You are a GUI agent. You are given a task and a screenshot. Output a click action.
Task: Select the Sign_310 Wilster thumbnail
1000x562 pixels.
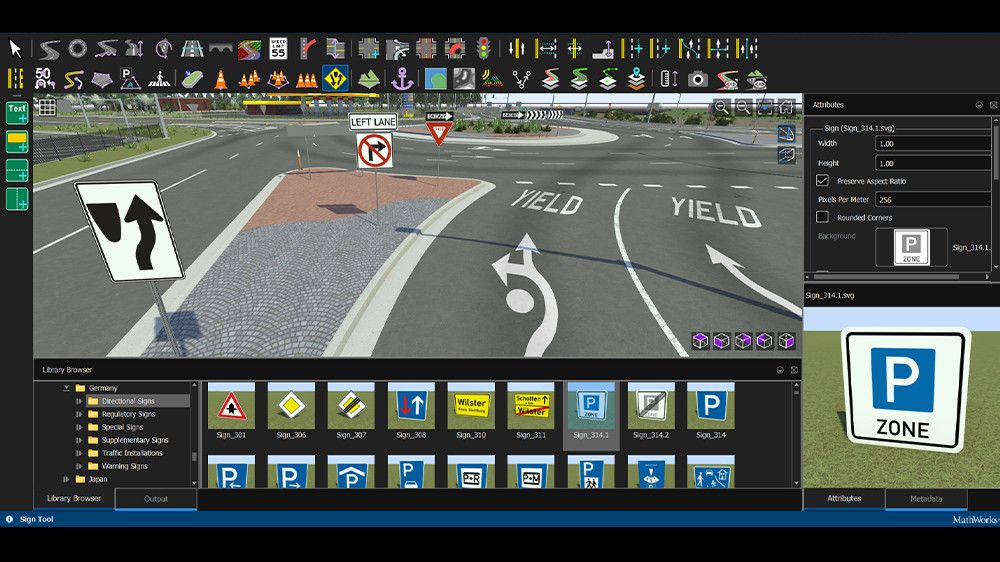(x=471, y=405)
